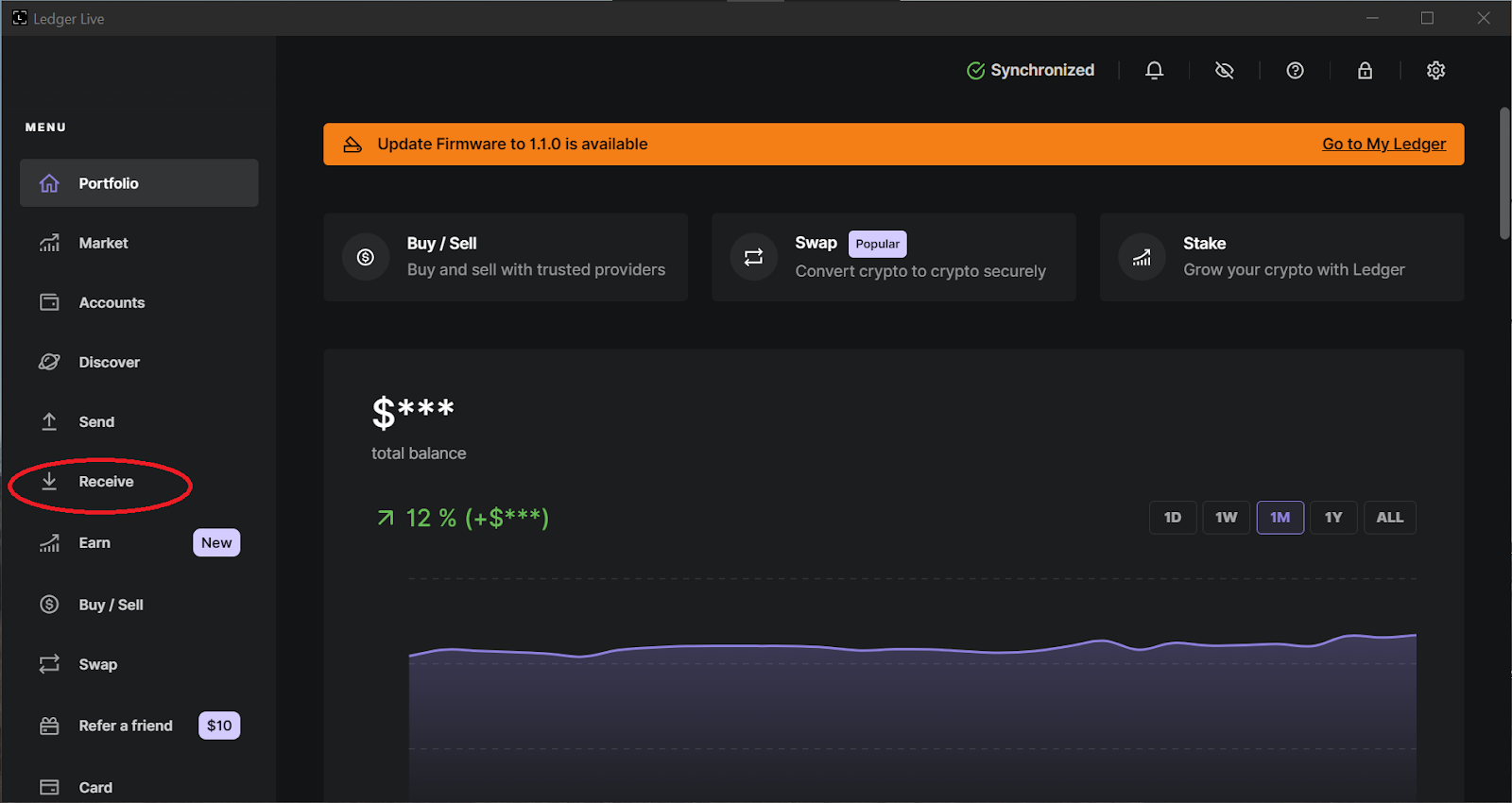The height and width of the screenshot is (803, 1512).
Task: Click the $10 badge on Refer a friend
Action: click(x=219, y=726)
